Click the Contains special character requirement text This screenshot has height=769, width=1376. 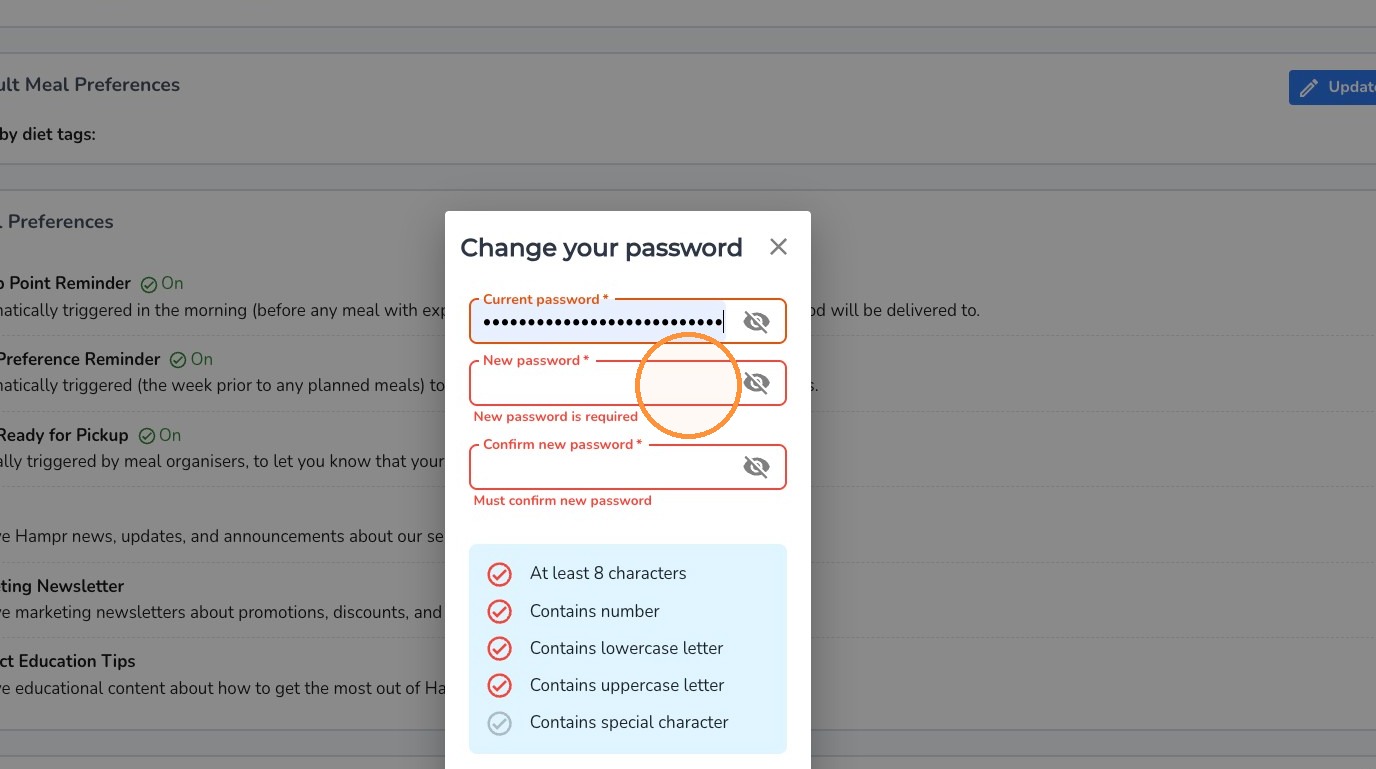pyautogui.click(x=629, y=722)
